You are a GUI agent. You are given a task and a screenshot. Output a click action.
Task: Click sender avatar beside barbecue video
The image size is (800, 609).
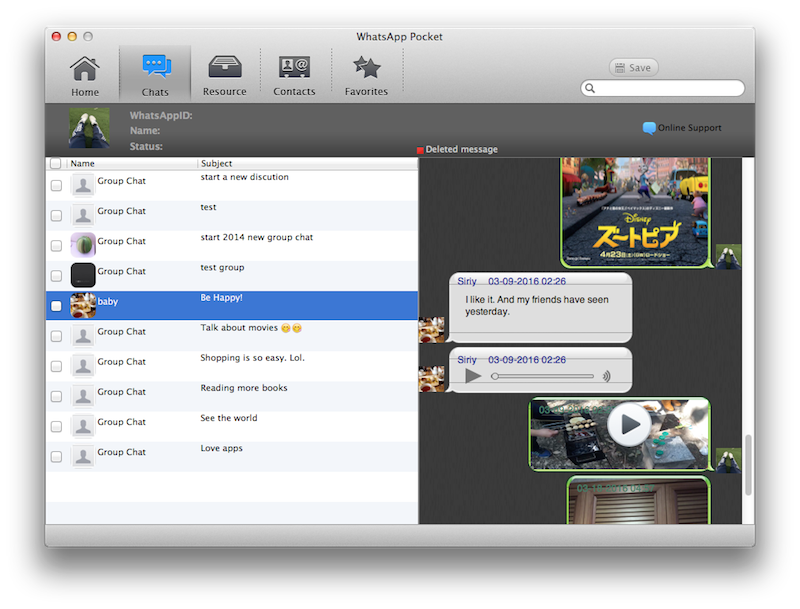729,461
